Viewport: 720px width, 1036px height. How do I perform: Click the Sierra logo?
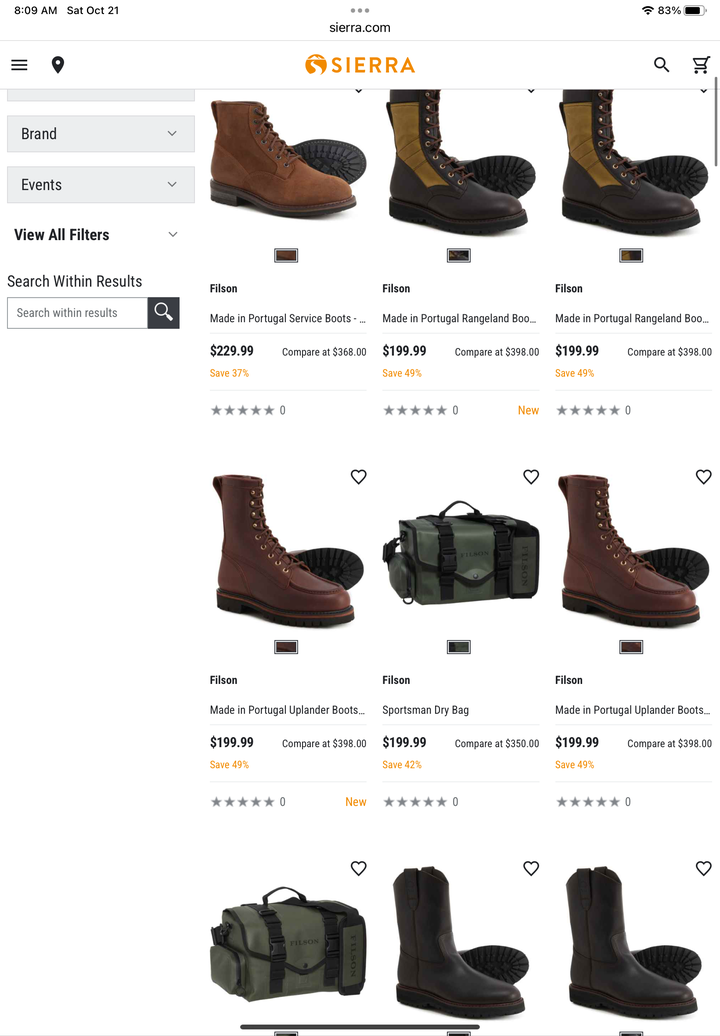coord(360,65)
